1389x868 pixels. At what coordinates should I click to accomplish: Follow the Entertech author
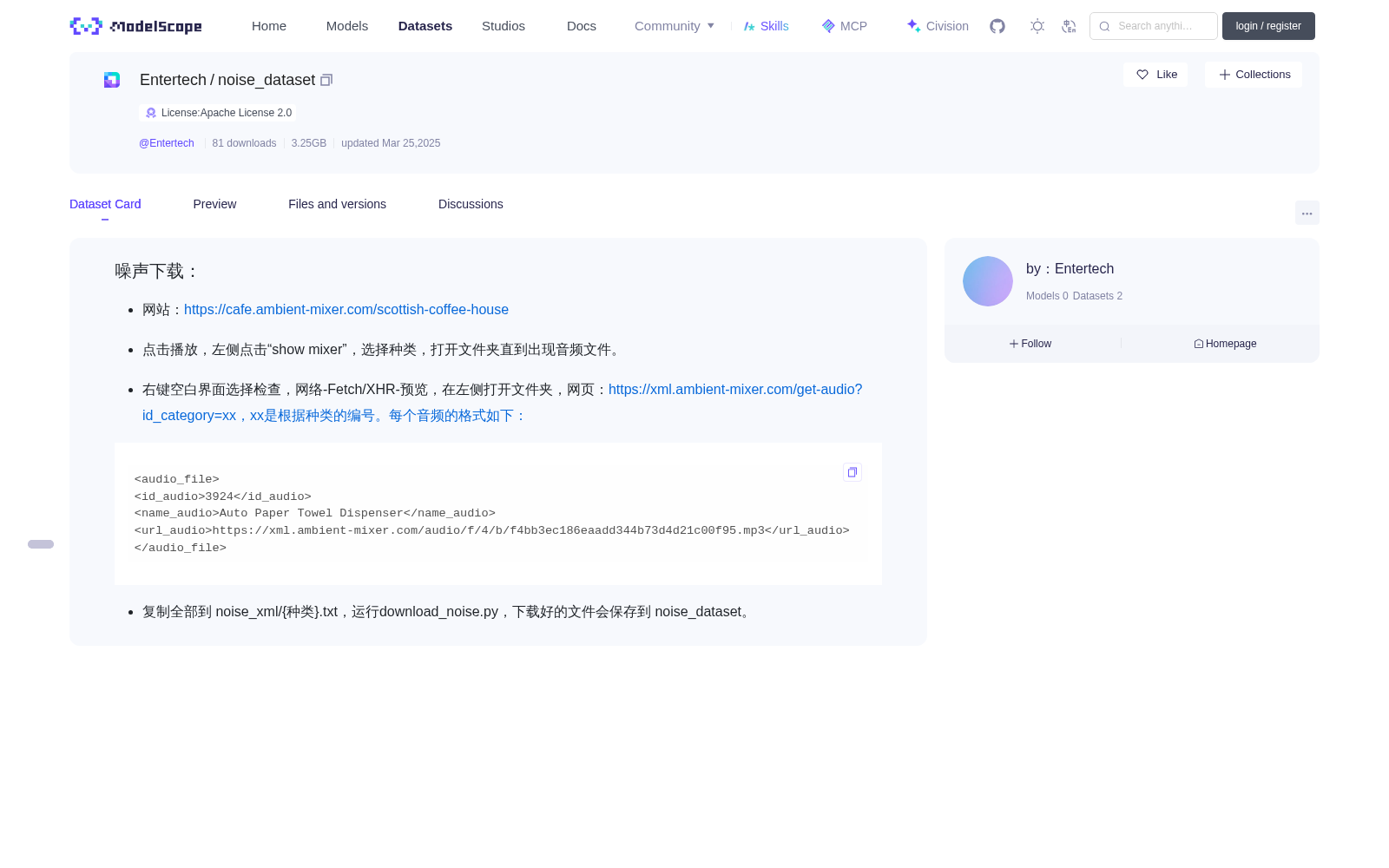1030,344
